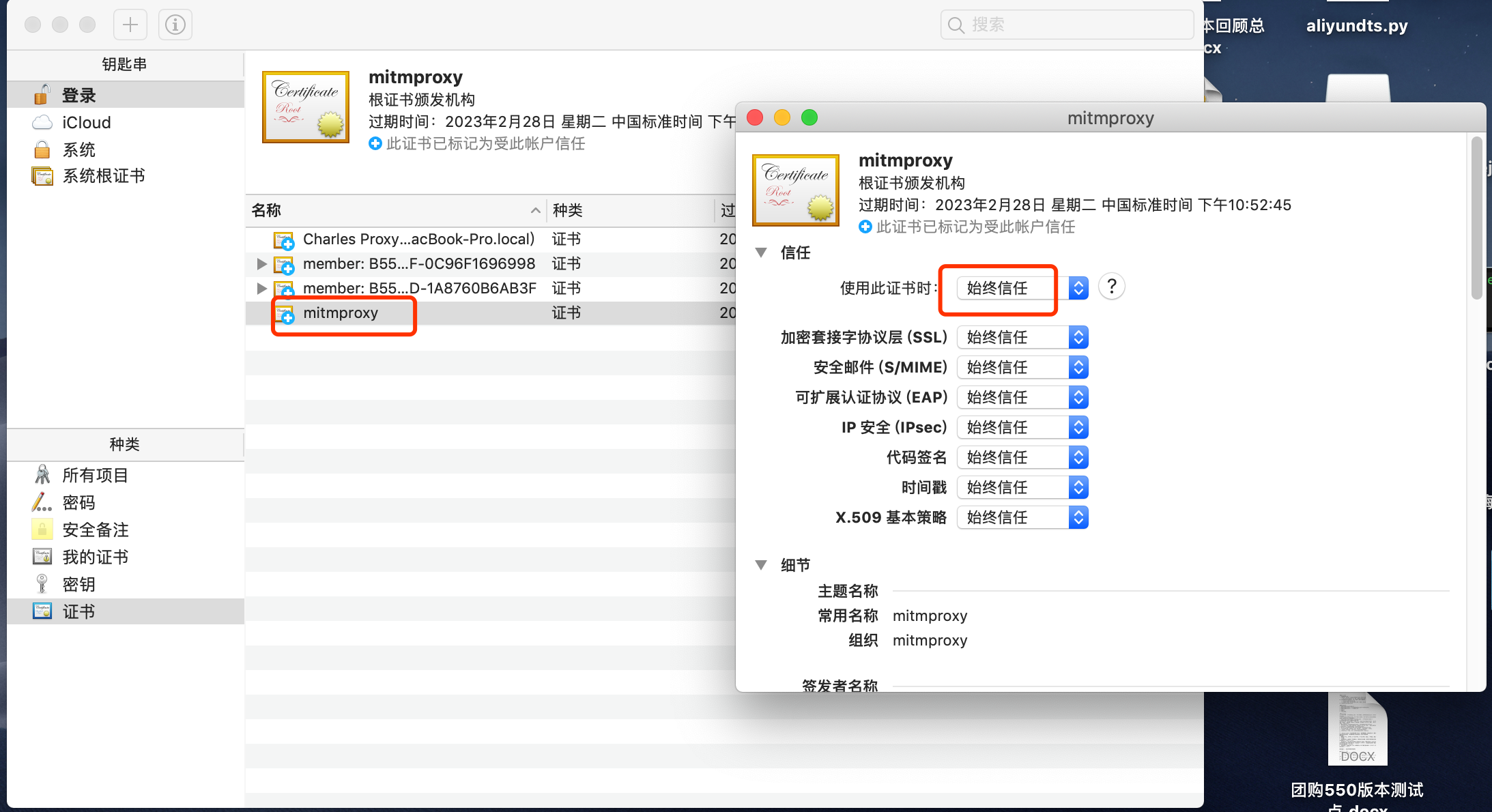
Task: Open the S/MIME trust dropdown
Action: [1022, 367]
